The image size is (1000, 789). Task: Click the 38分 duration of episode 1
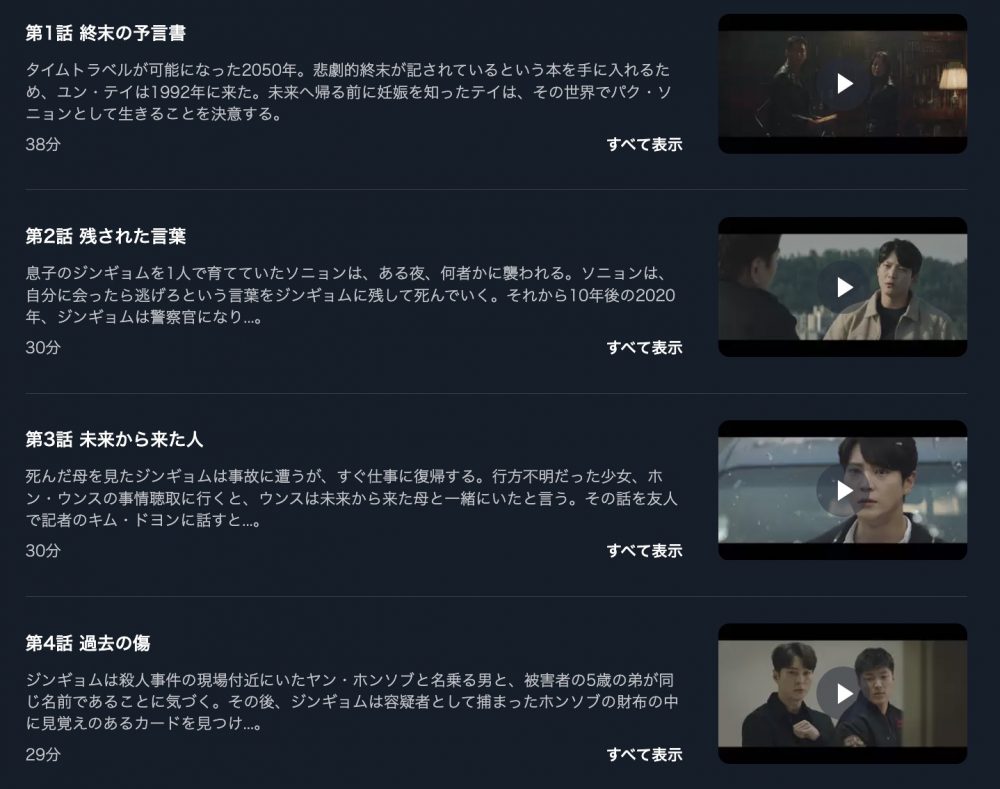pyautogui.click(x=43, y=145)
